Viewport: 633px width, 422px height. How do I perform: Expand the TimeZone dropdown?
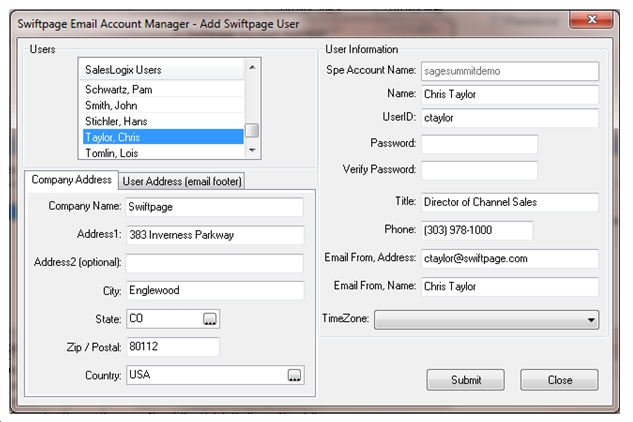click(x=591, y=320)
